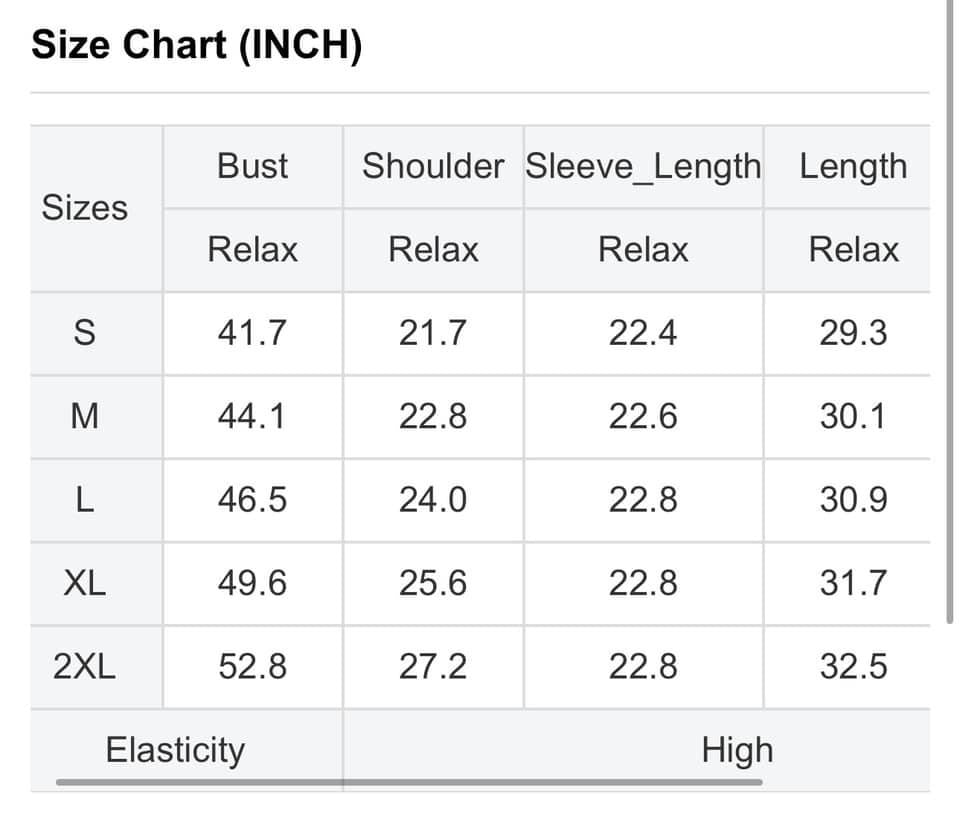Click the 2XL size row label
Viewport: 960px width, 814px height.
pos(85,666)
